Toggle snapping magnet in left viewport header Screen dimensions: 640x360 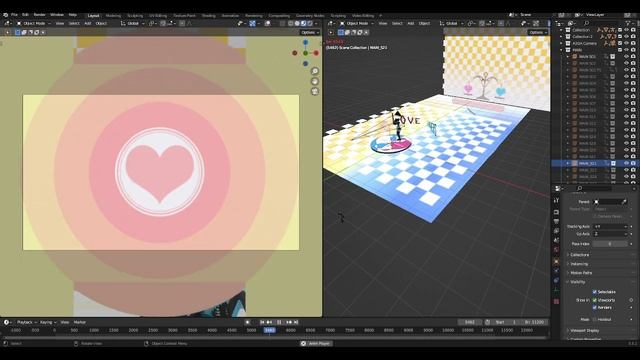tap(163, 24)
